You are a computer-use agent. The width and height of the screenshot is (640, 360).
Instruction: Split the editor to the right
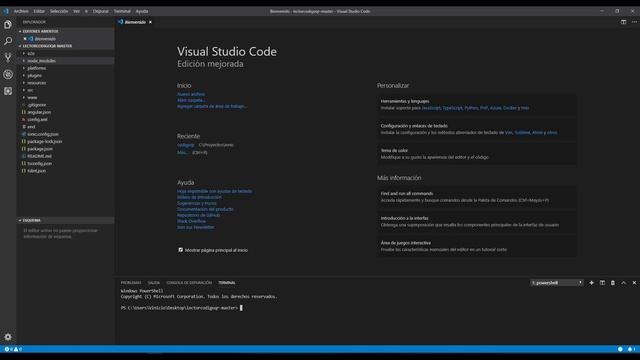(623, 22)
